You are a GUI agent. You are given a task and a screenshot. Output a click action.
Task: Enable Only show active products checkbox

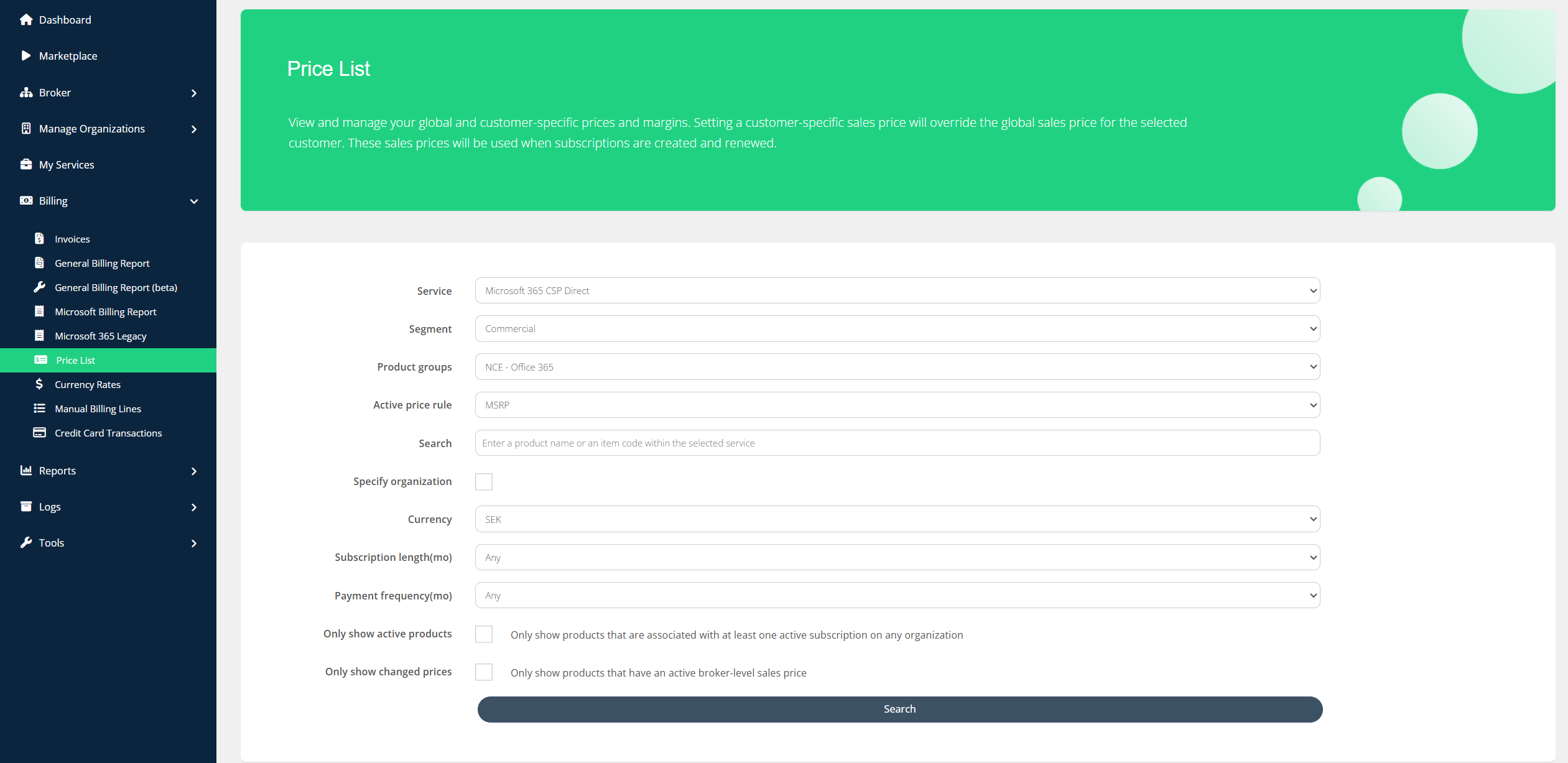point(484,634)
